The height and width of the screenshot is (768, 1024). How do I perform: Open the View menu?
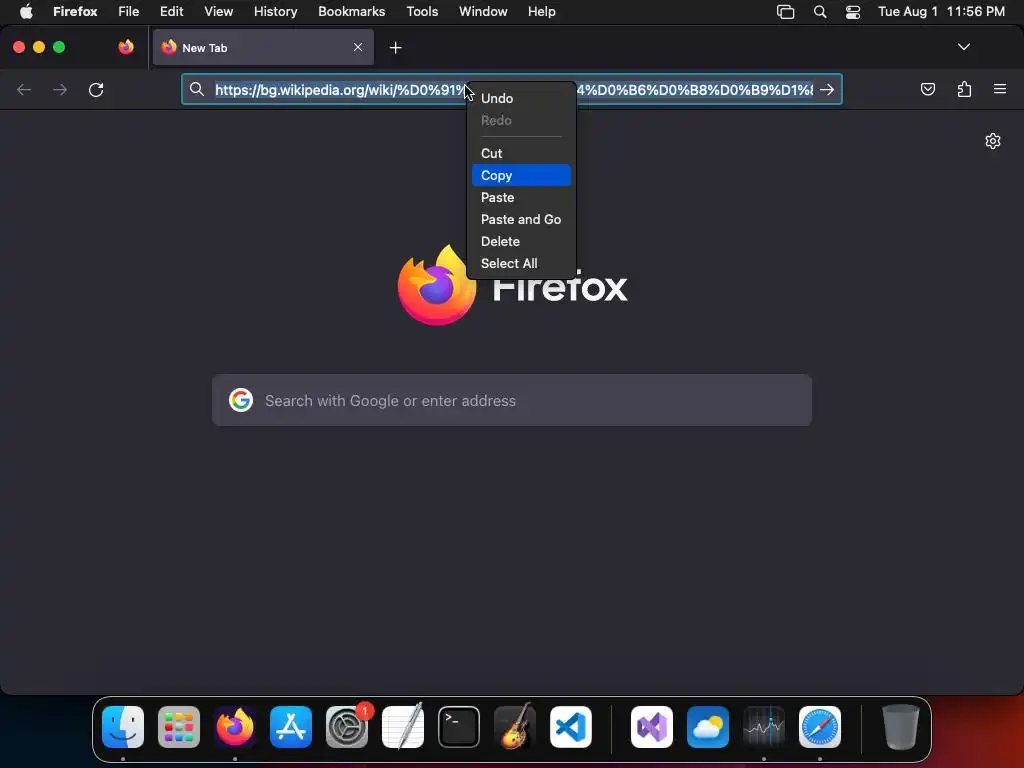click(219, 12)
